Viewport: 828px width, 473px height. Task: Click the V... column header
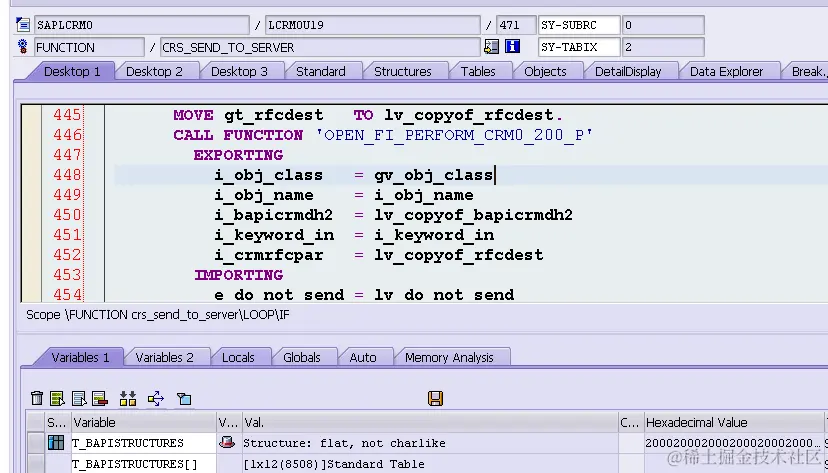[x=229, y=422]
